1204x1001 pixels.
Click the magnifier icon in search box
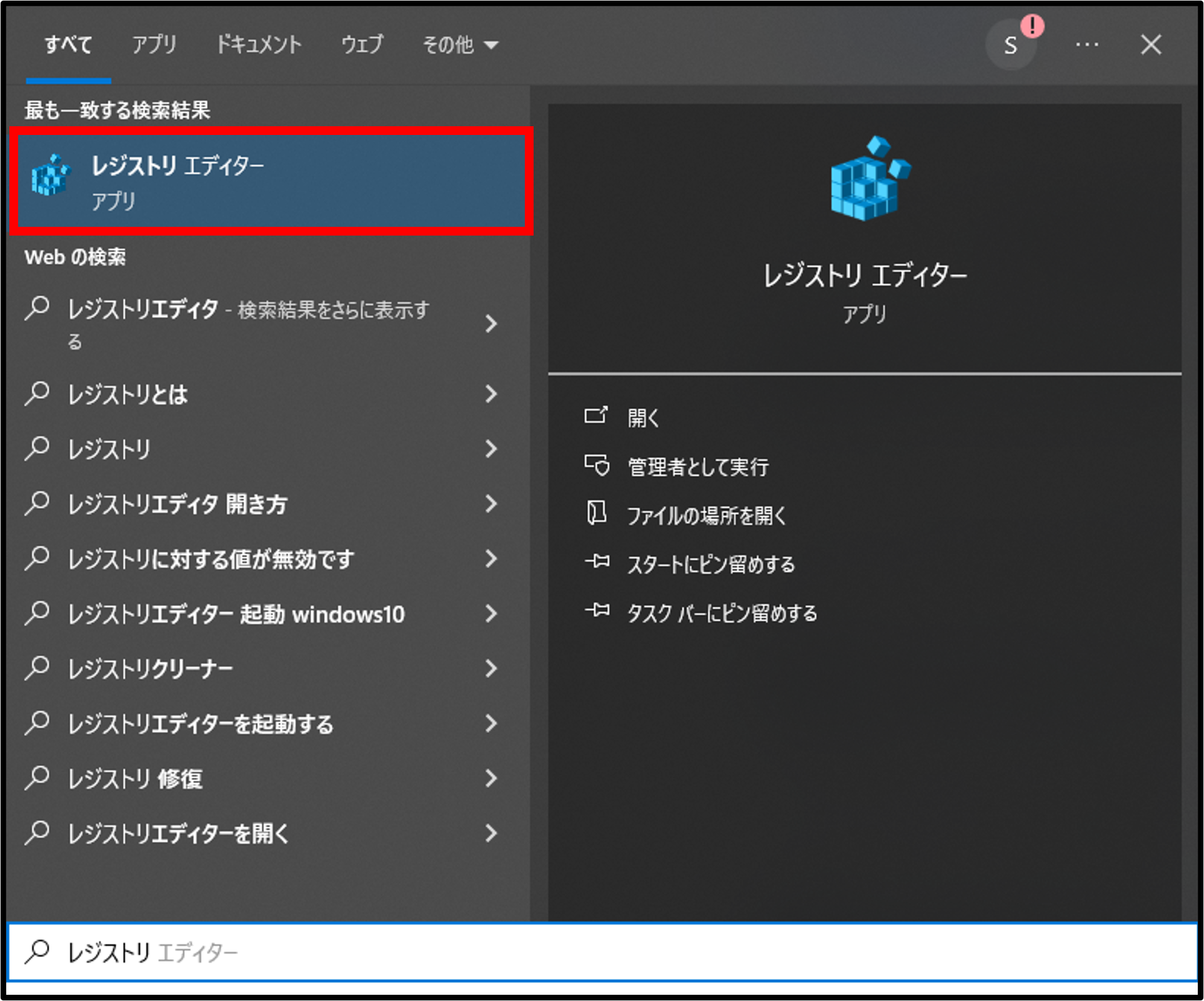point(37,951)
